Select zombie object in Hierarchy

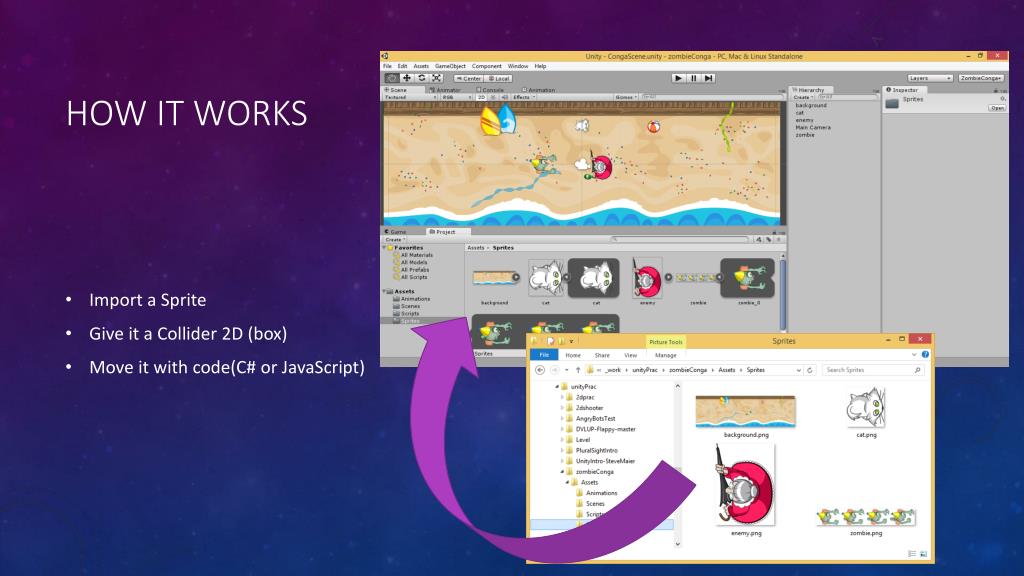coord(805,135)
